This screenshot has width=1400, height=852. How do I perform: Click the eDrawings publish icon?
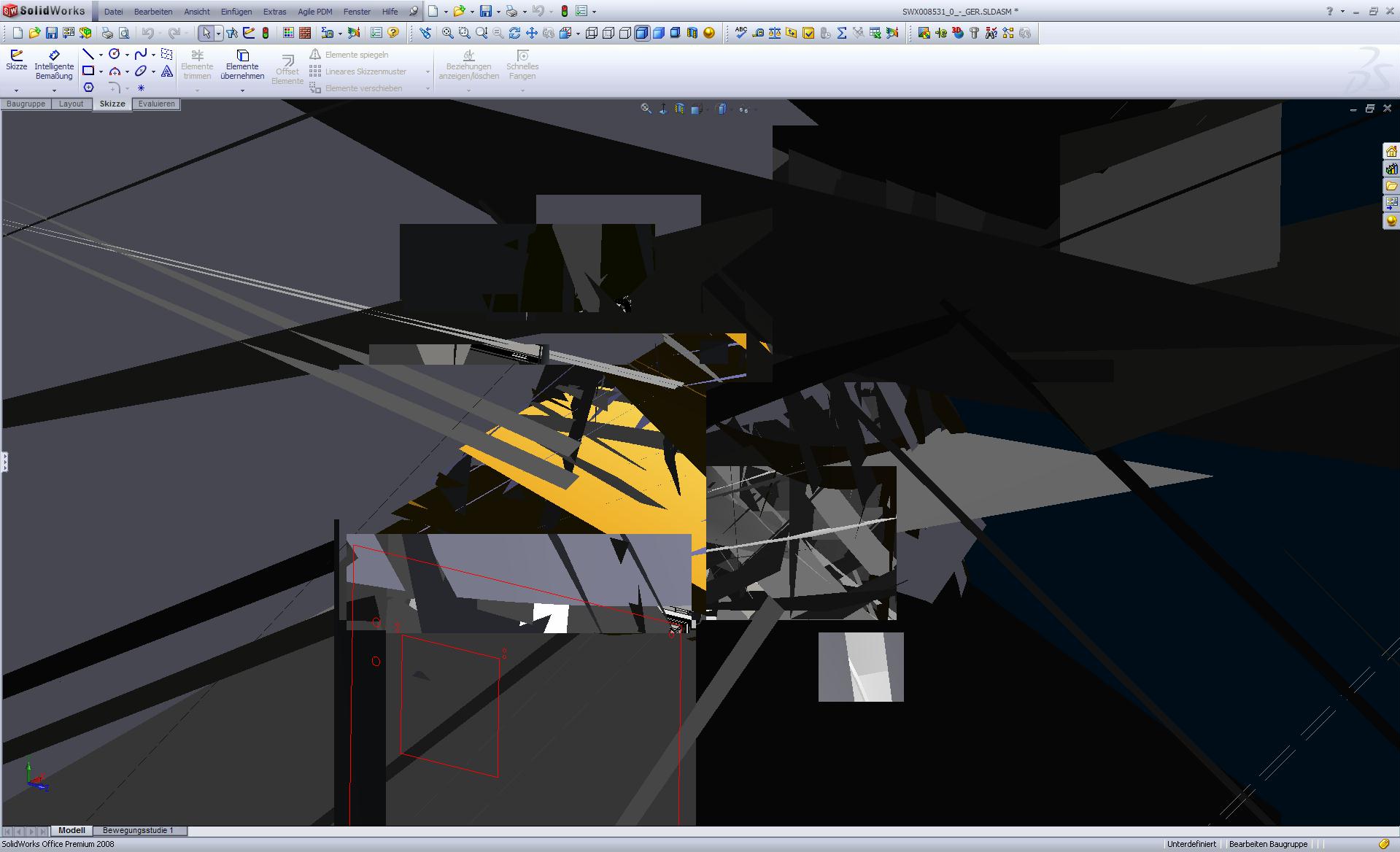(x=941, y=33)
